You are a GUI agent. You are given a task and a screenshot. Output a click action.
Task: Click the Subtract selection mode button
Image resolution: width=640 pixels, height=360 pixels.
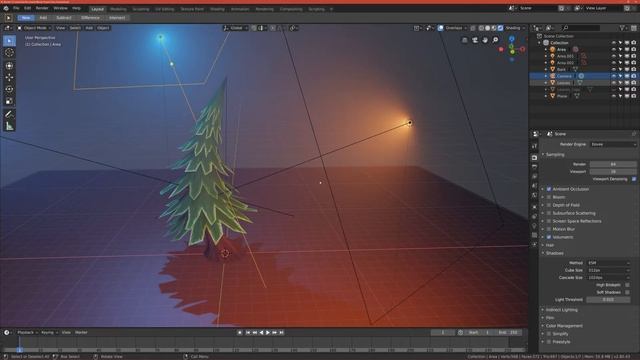64,18
